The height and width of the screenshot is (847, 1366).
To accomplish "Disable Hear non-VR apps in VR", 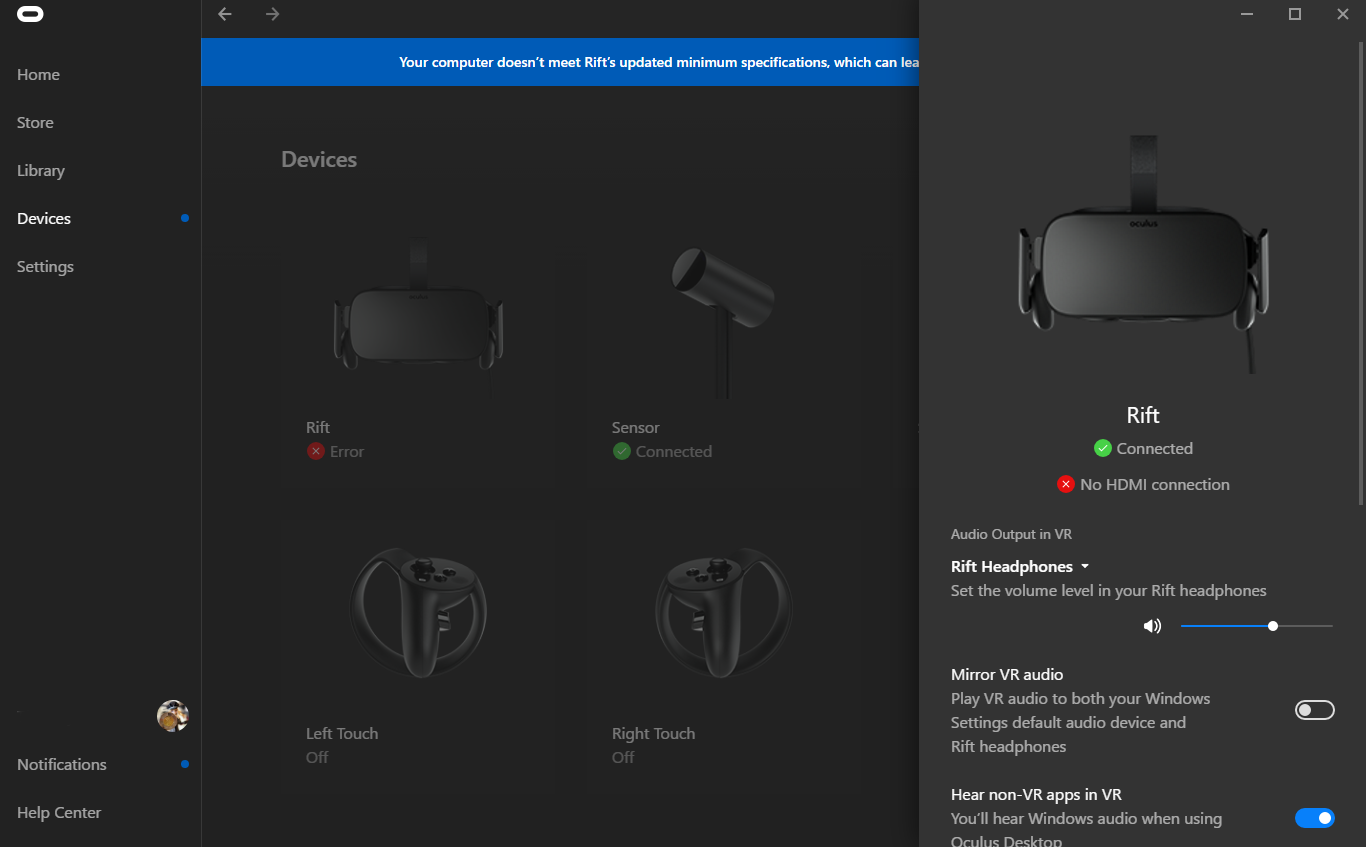I will pos(1315,818).
